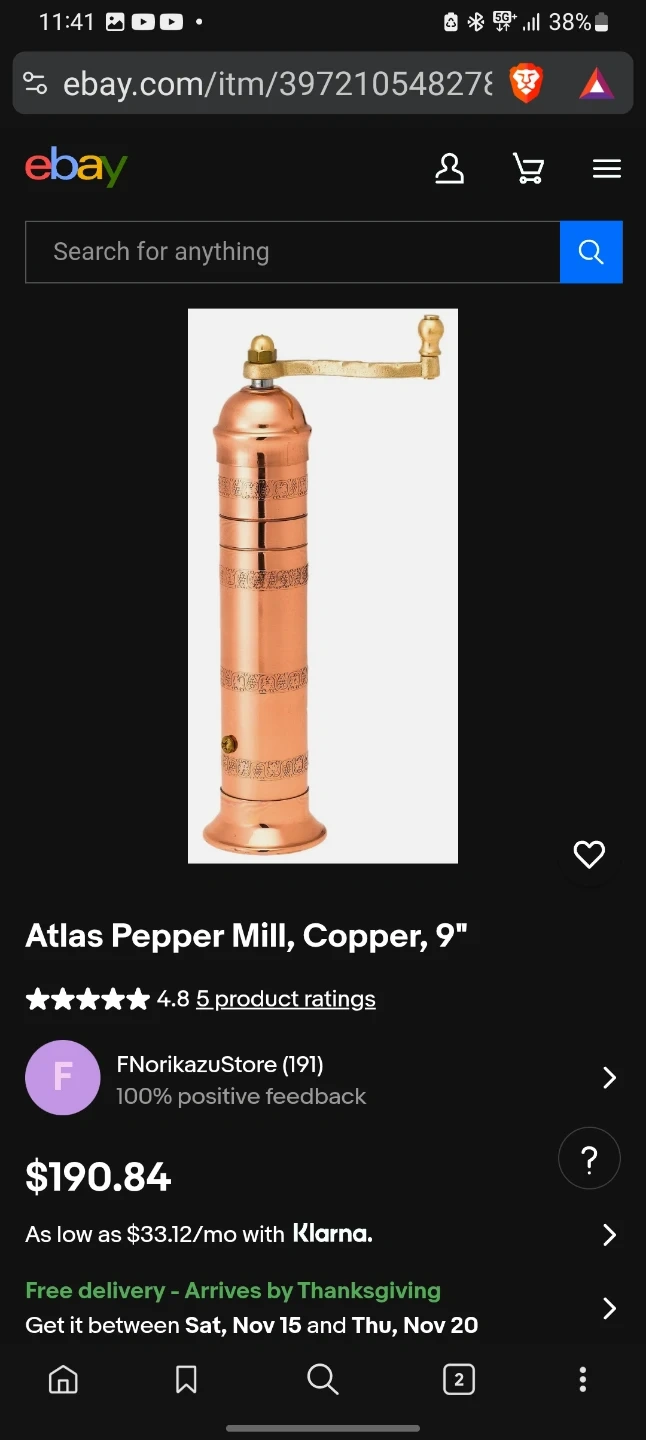Image resolution: width=646 pixels, height=1440 pixels.
Task: Expand FNorikazuStore seller details chevron
Action: (x=609, y=1077)
